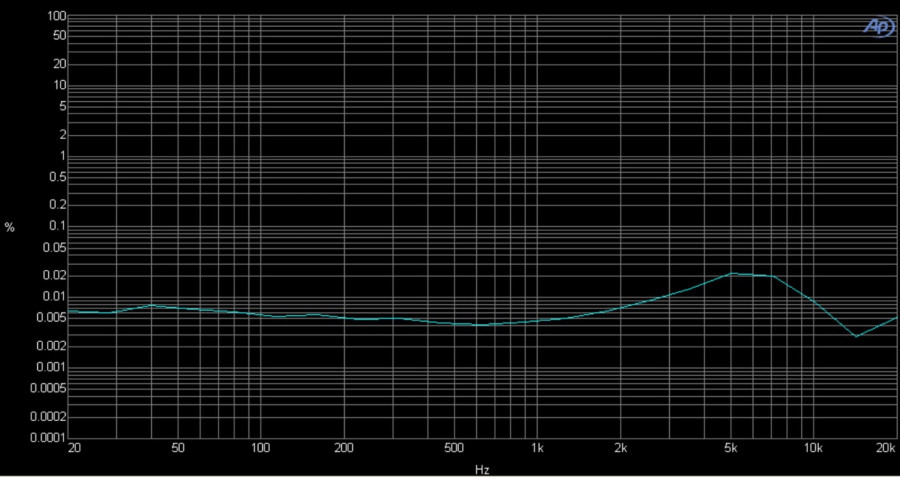Click the 0.1 label on the percent axis

[56, 227]
